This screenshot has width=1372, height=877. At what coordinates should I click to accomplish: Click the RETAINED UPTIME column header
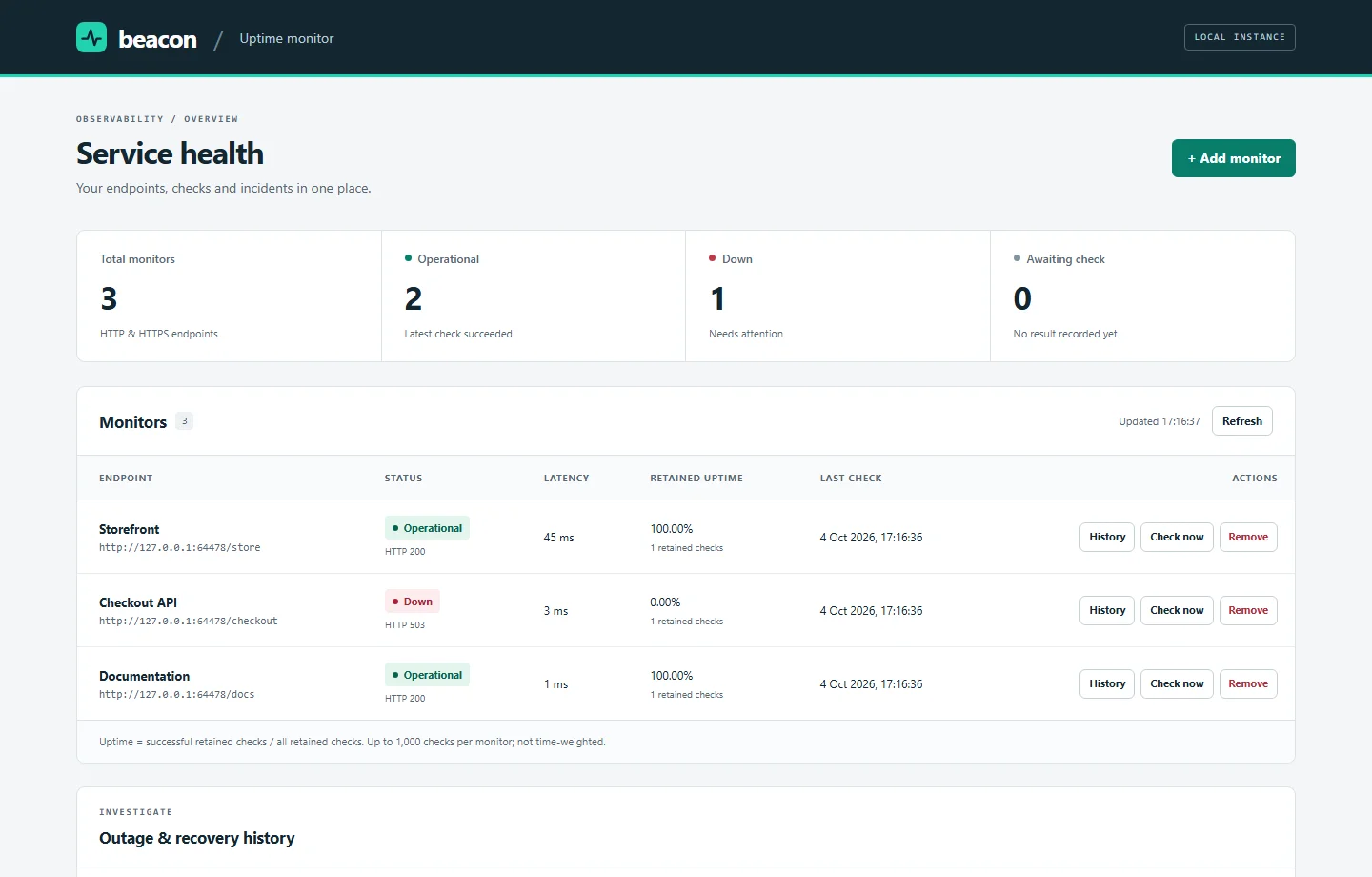coord(696,479)
